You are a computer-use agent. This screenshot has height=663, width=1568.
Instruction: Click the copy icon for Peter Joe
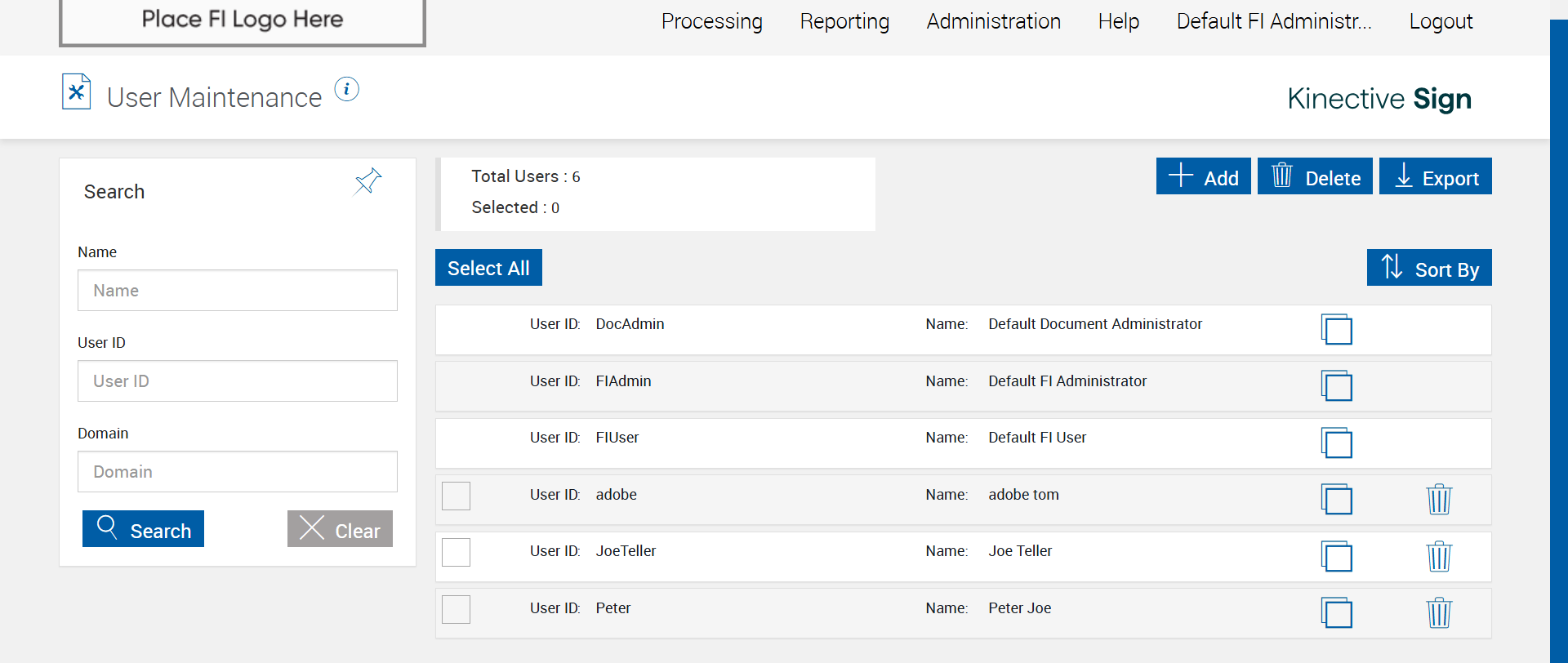[1336, 612]
